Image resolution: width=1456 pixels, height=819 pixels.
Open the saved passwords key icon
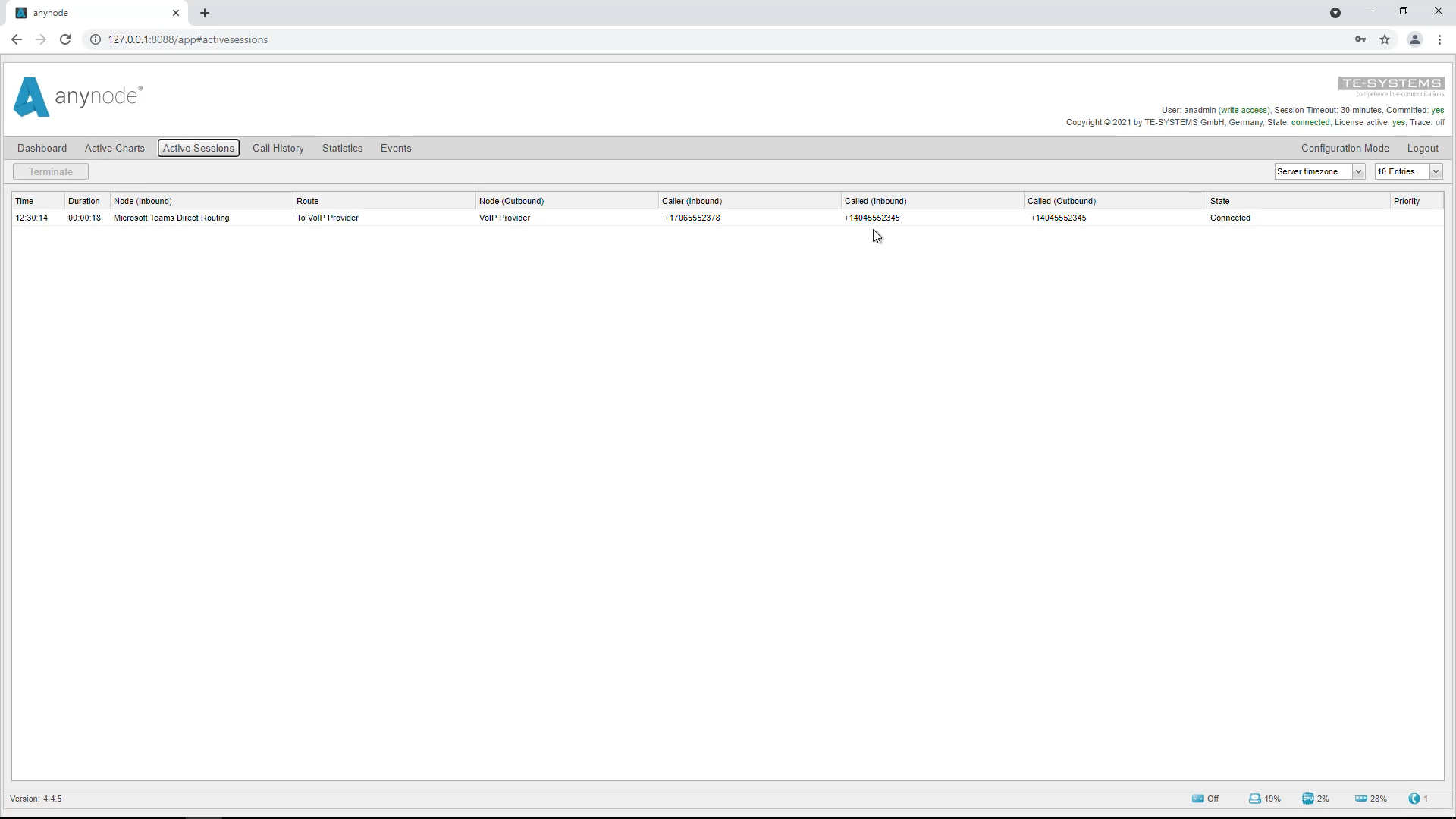(1360, 39)
